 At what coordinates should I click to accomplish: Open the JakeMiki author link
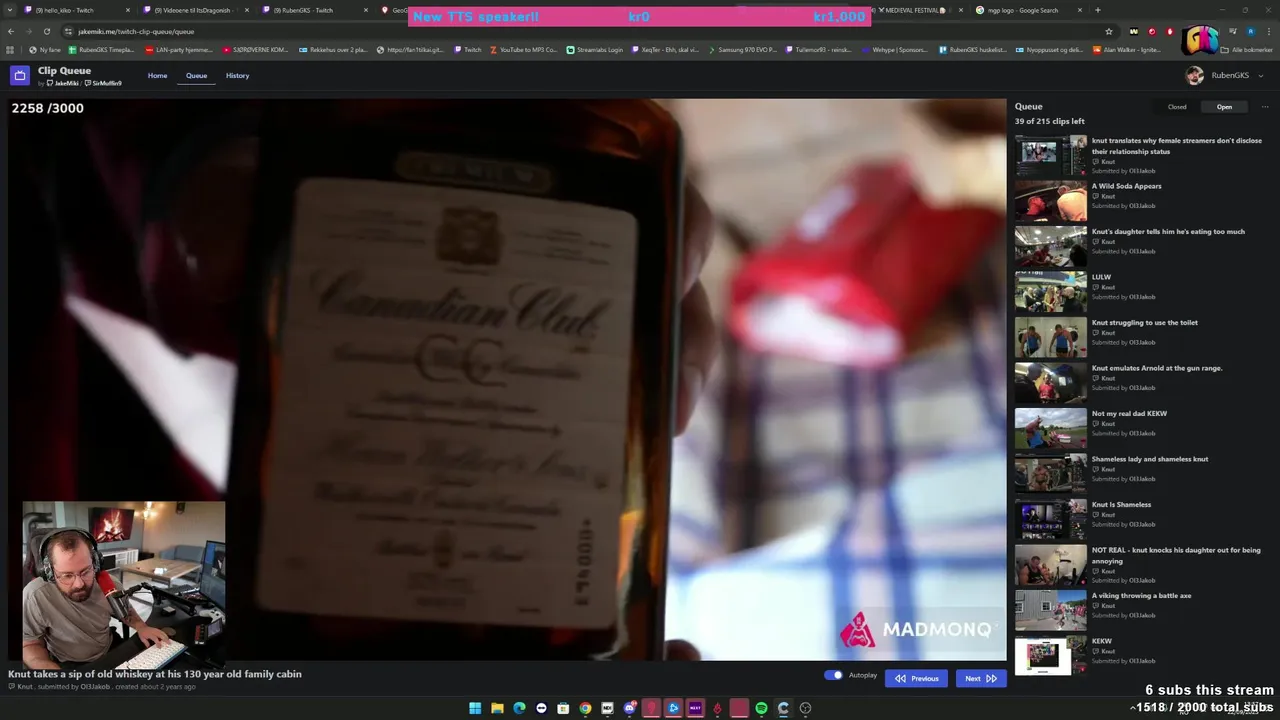coord(63,83)
